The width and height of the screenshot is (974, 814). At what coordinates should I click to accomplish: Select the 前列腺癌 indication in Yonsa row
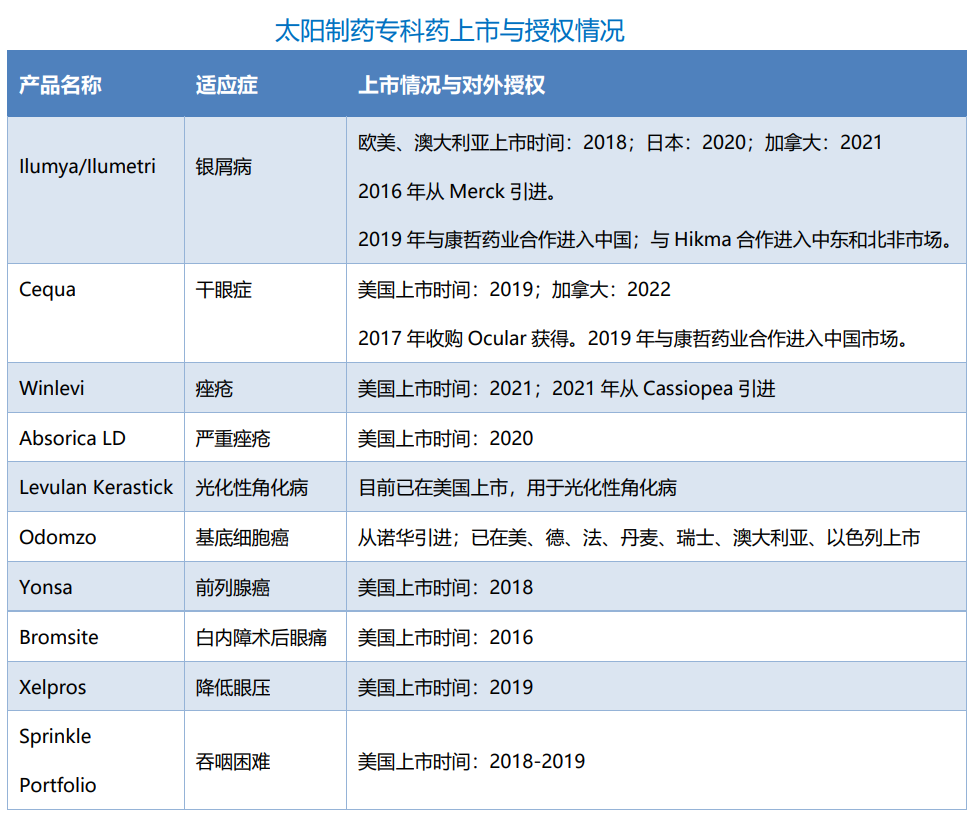[233, 588]
